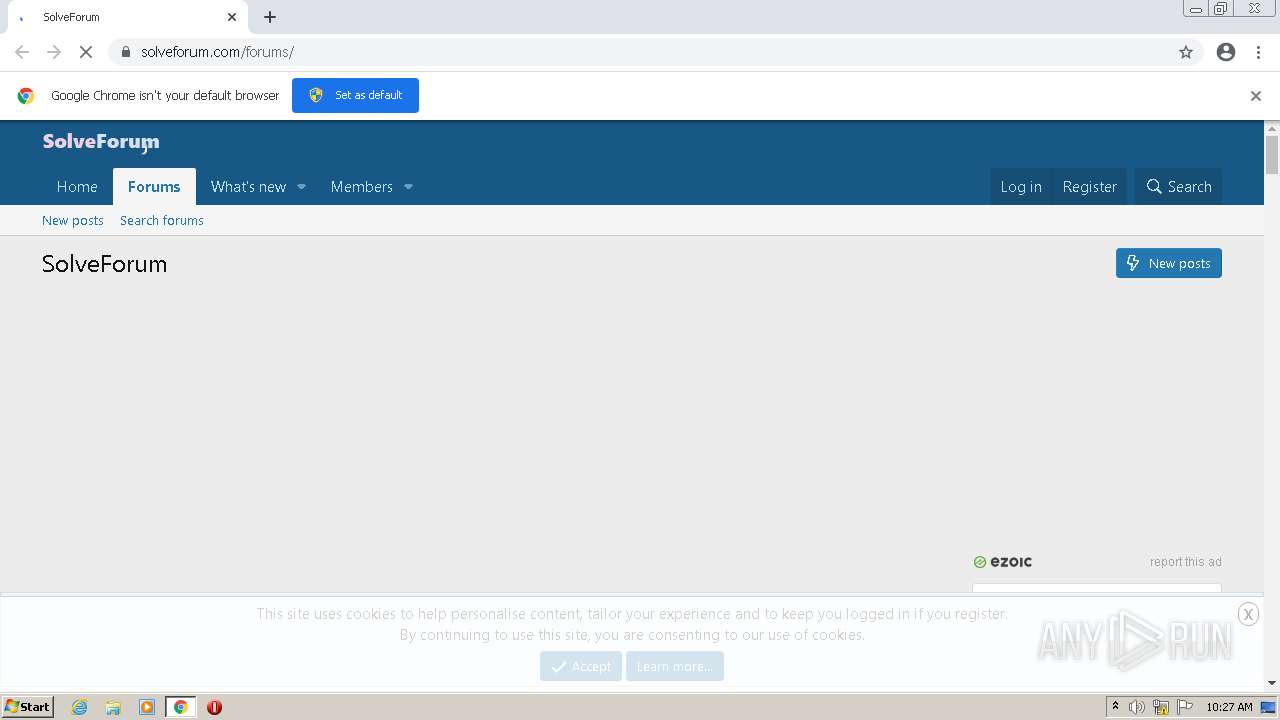1280x720 pixels.
Task: Open media player taskbar icon
Action: click(147, 707)
